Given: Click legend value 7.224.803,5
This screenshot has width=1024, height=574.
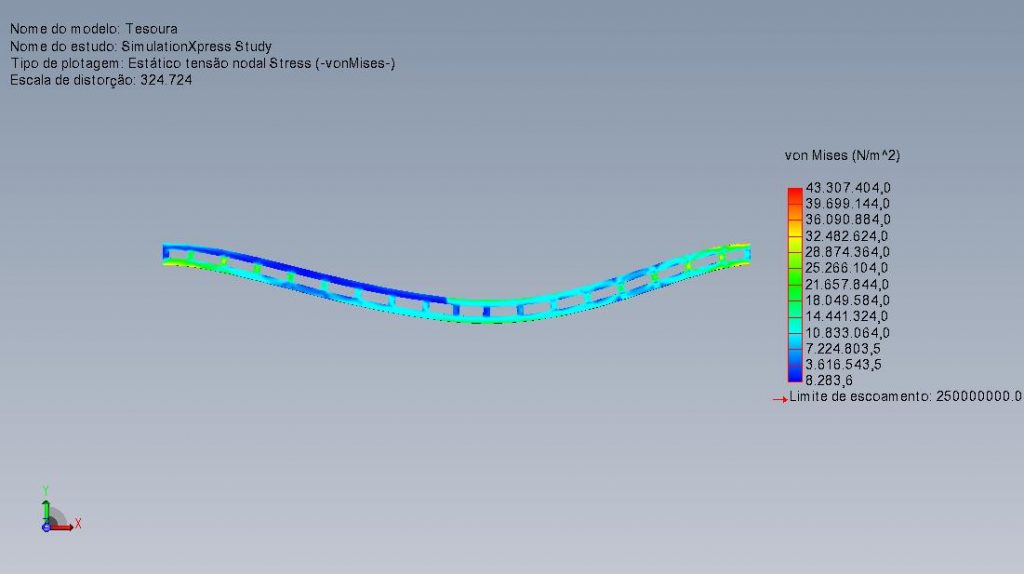Looking at the screenshot, I should click(843, 349).
